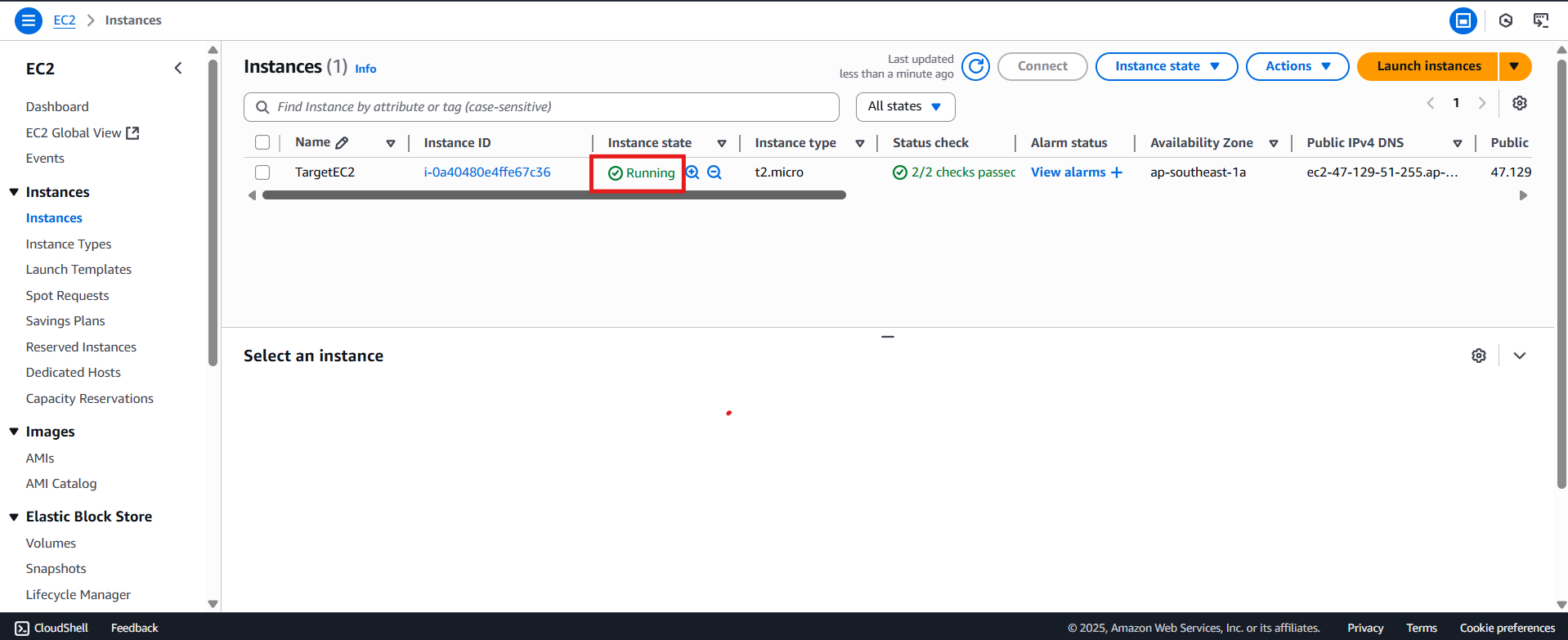Click the Find Instance search field
This screenshot has height=640, width=1568.
(541, 107)
